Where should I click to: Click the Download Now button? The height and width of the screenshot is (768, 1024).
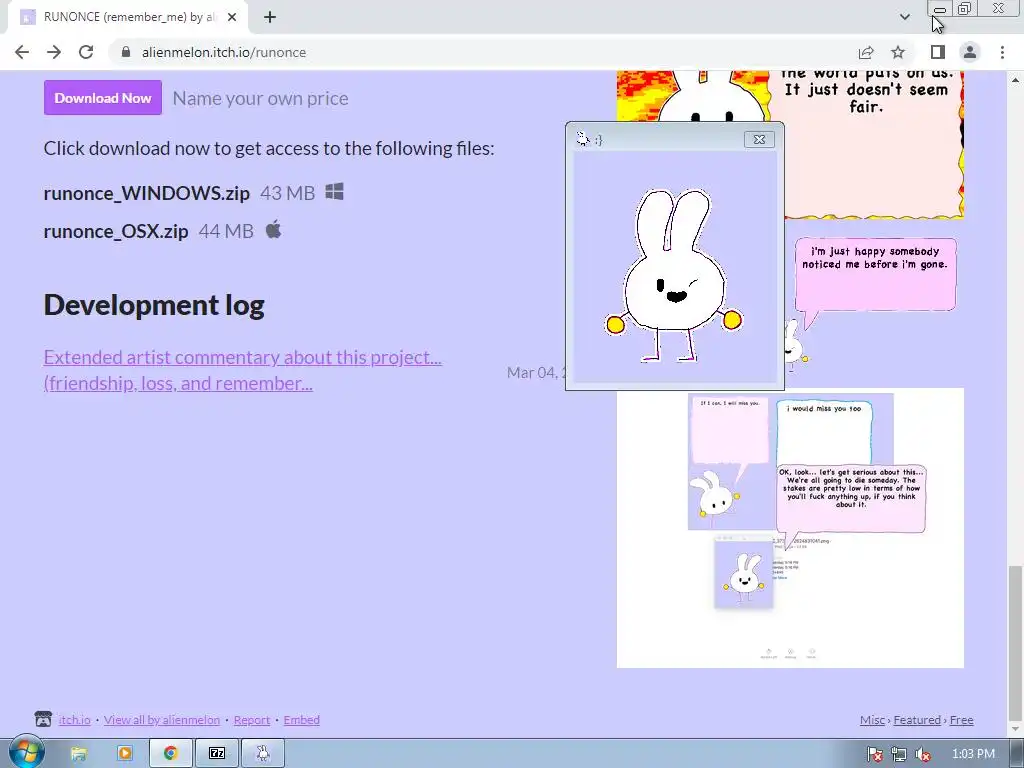pos(103,98)
